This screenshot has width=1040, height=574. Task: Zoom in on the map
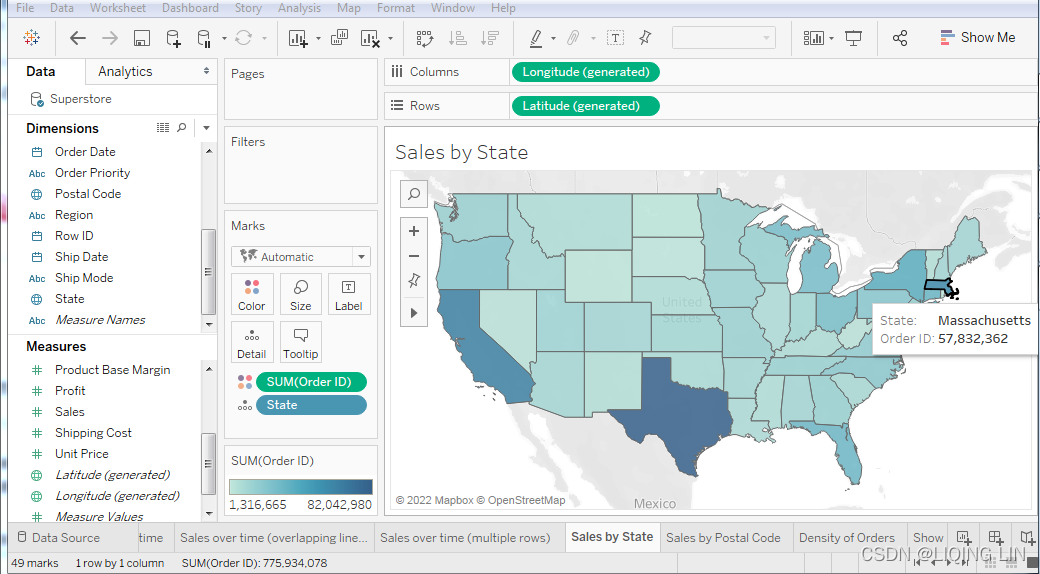click(x=414, y=231)
